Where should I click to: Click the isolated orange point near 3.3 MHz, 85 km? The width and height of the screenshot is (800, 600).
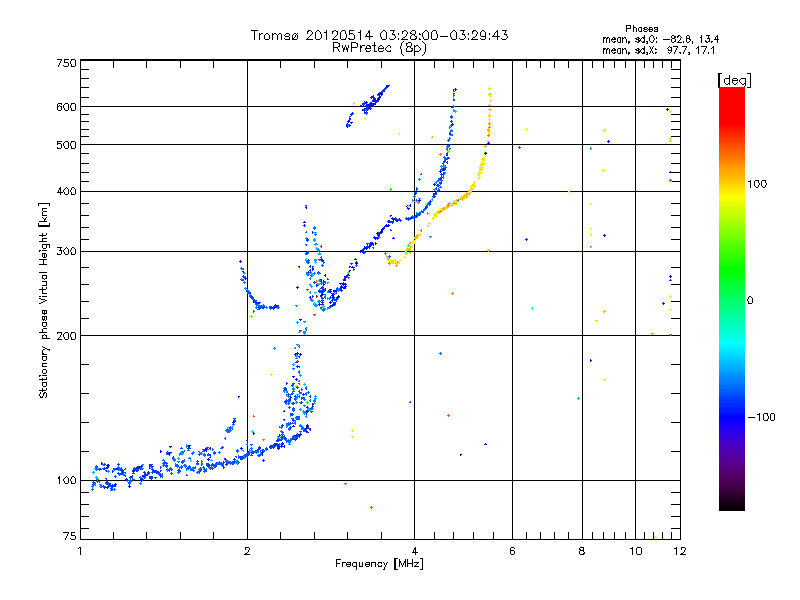tap(371, 508)
